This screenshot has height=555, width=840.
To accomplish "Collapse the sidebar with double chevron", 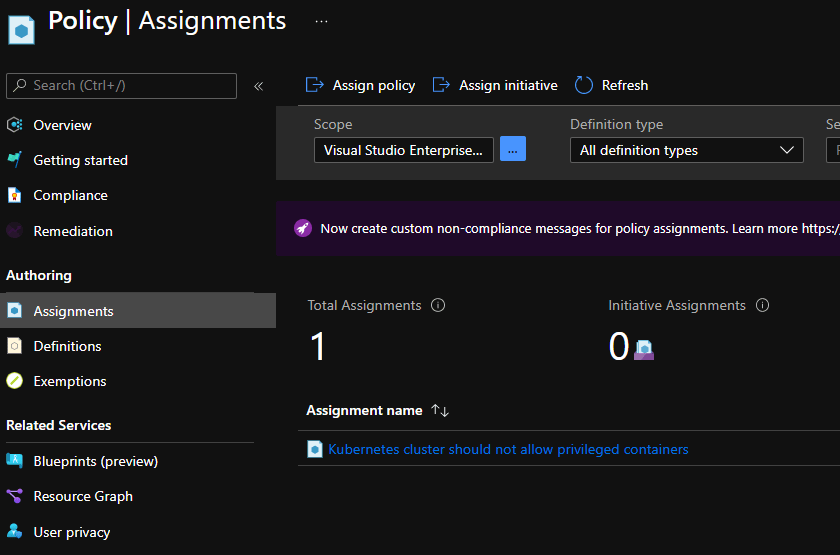I will [258, 86].
